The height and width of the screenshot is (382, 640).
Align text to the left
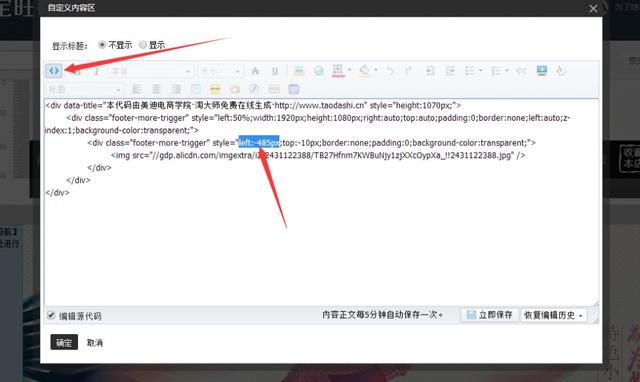[x=137, y=89]
